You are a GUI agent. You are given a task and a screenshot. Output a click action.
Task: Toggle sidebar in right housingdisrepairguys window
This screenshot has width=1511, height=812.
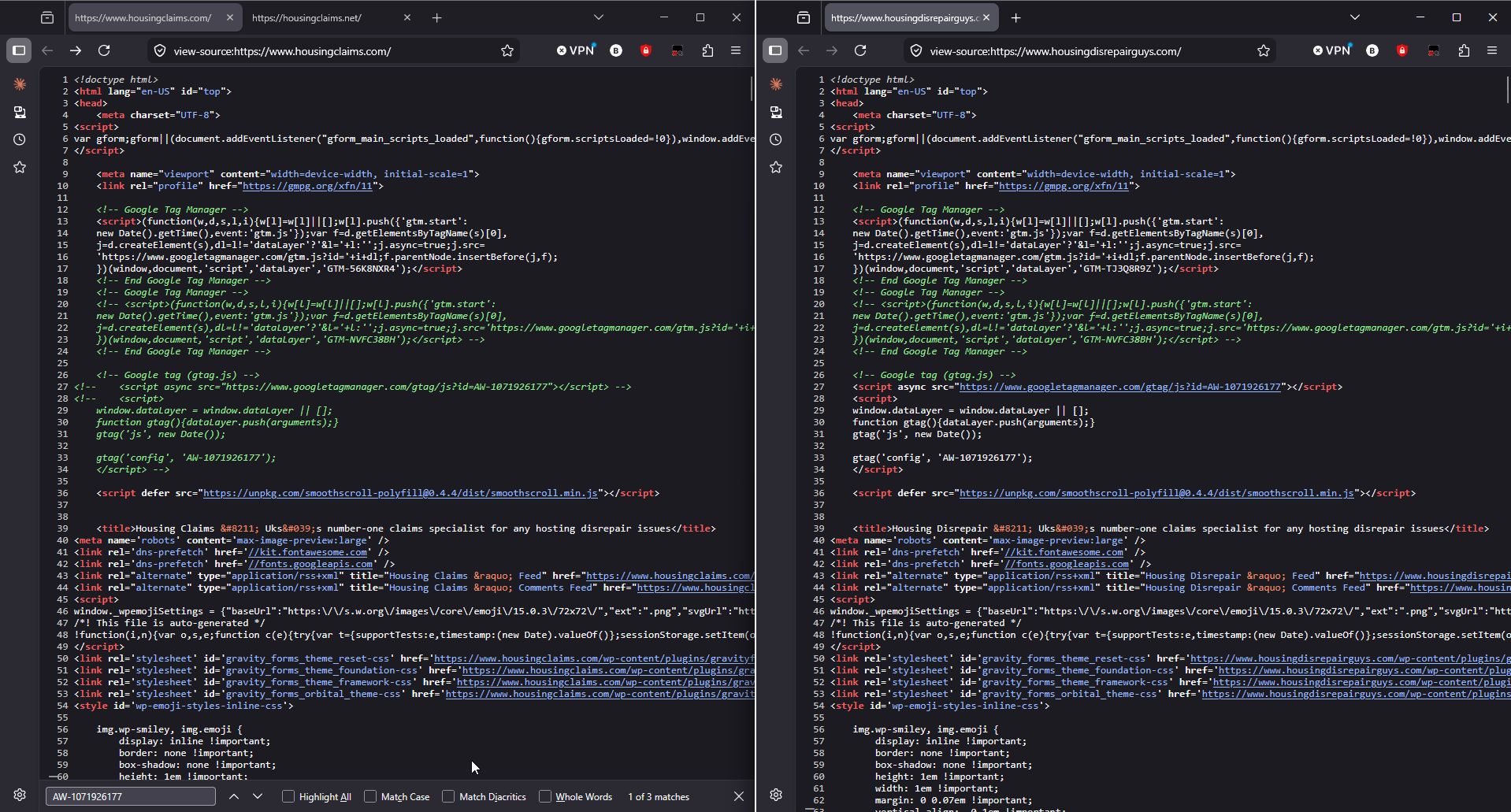(x=775, y=50)
